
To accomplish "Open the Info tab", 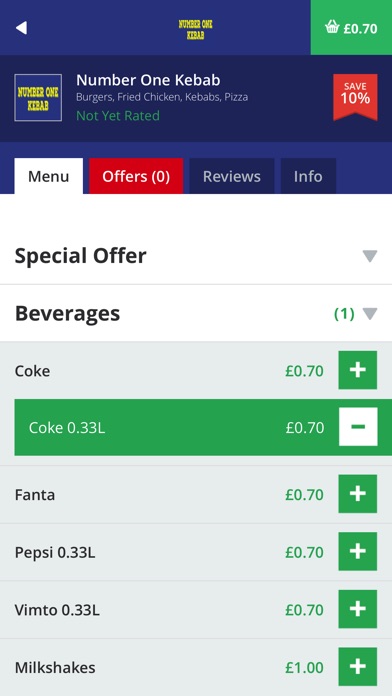I will click(x=308, y=176).
